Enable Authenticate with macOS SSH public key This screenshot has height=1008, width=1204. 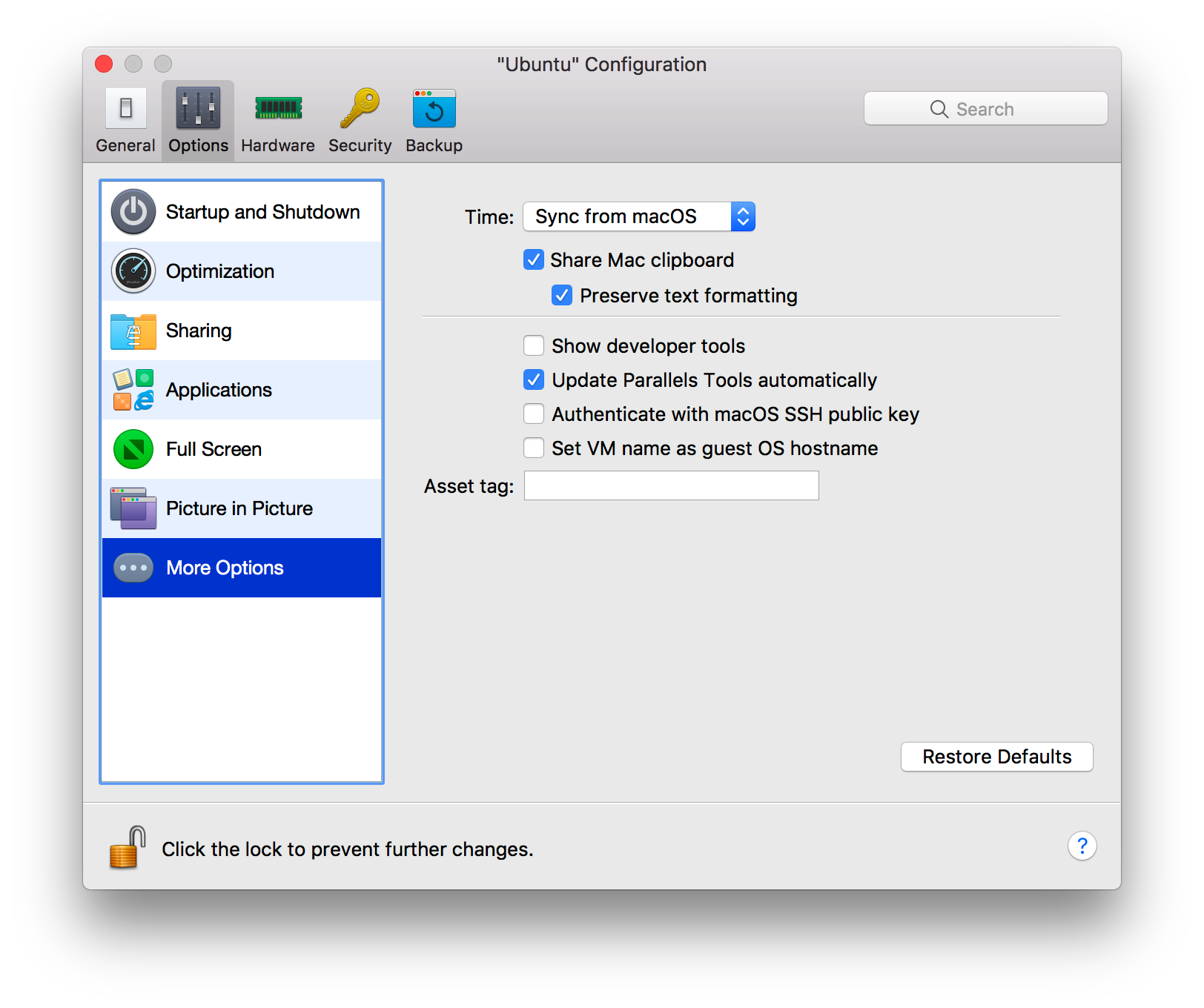534,414
